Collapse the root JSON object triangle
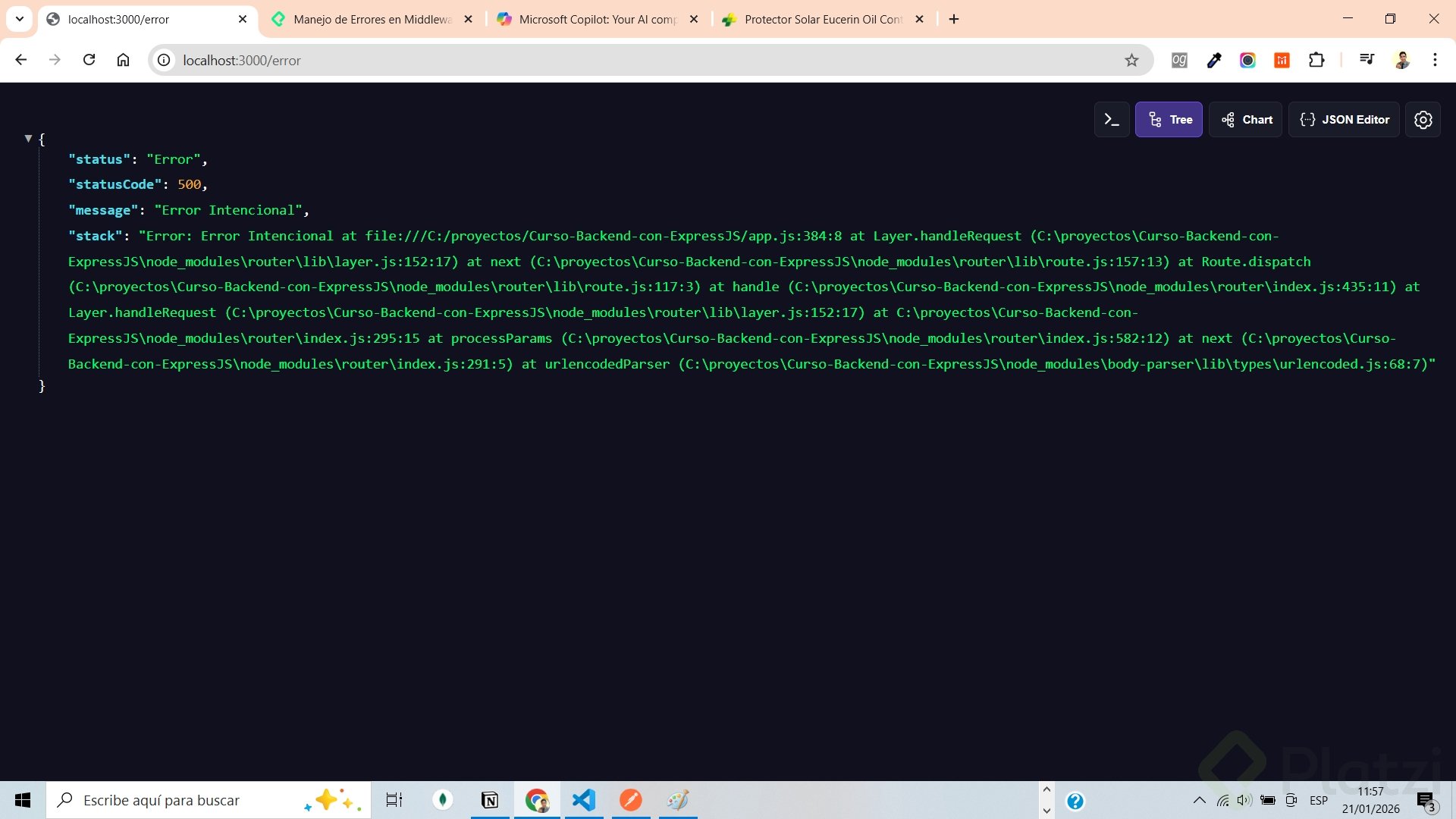The image size is (1456, 819). [x=28, y=139]
